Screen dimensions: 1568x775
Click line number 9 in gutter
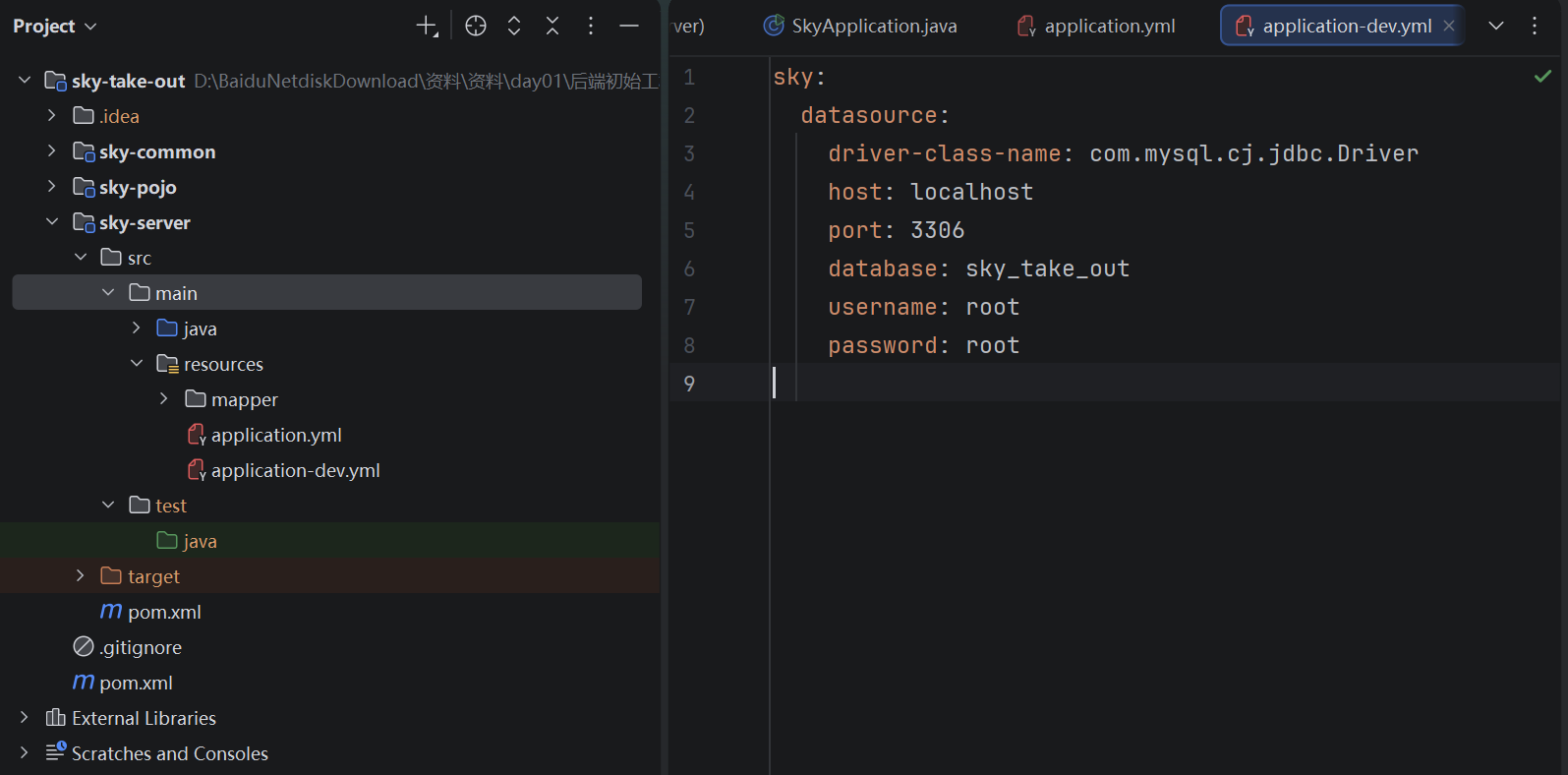click(x=689, y=384)
